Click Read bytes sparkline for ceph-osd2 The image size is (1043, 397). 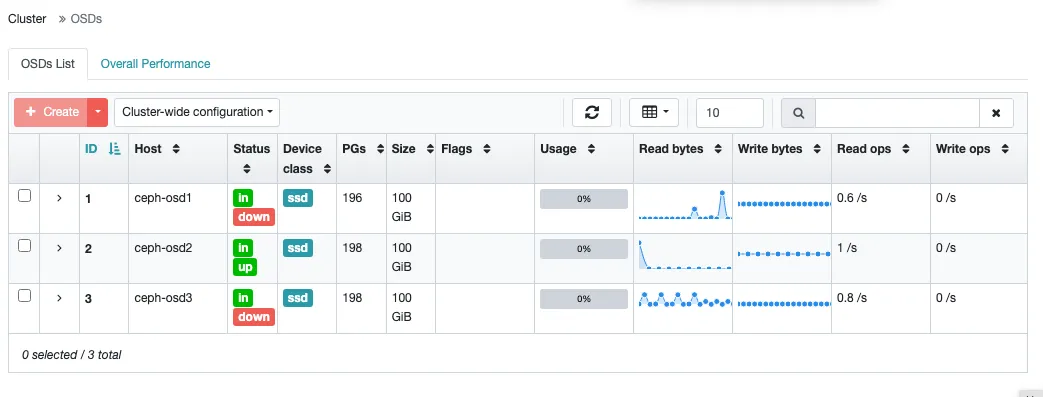[684, 255]
